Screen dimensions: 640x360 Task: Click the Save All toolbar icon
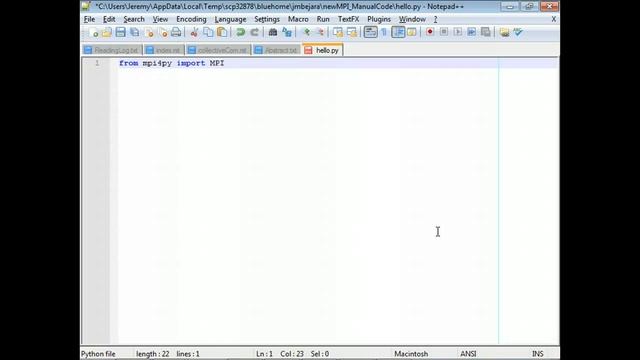(x=134, y=32)
